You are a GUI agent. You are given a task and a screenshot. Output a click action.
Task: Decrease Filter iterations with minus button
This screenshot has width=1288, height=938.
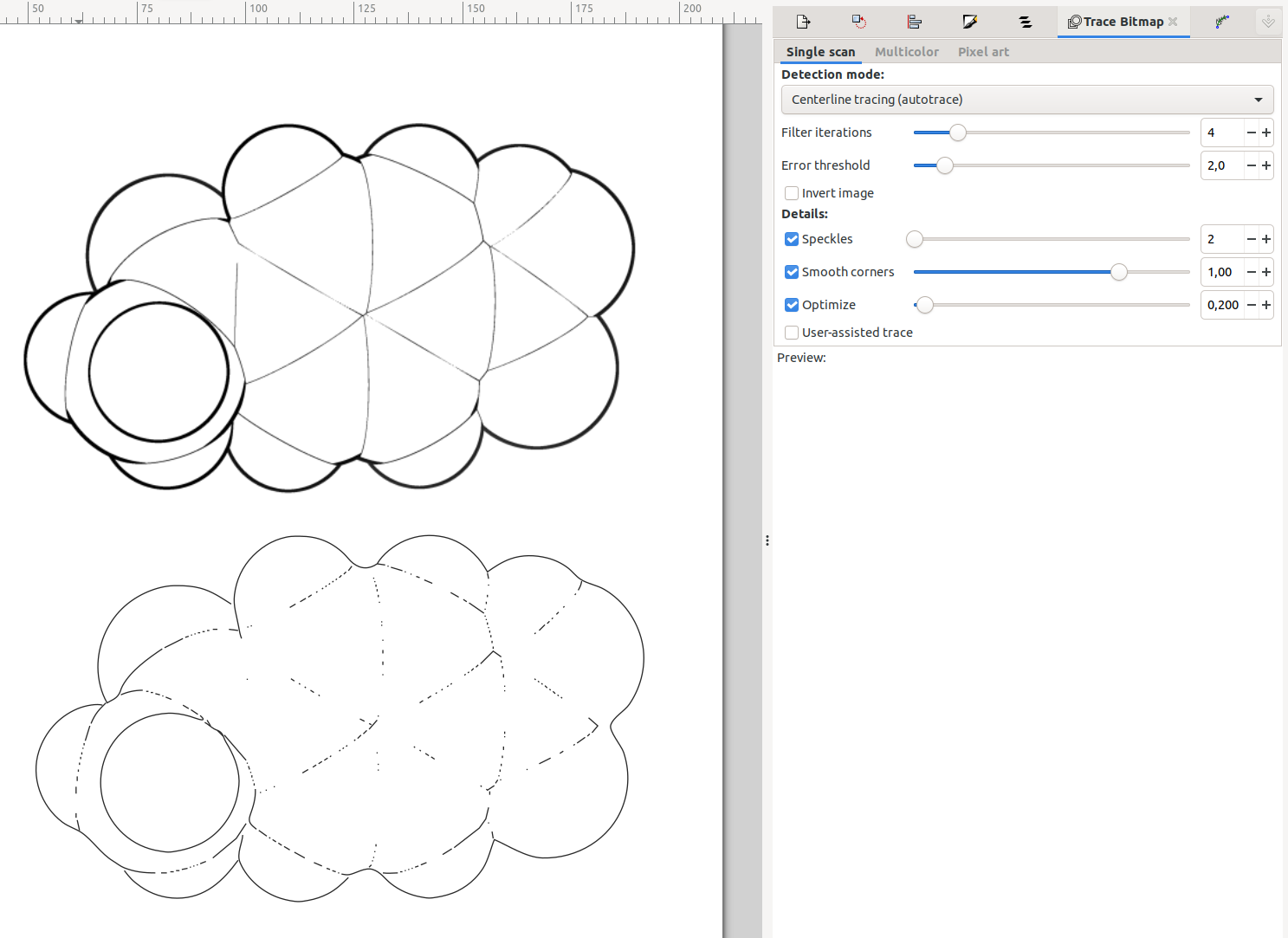point(1251,133)
